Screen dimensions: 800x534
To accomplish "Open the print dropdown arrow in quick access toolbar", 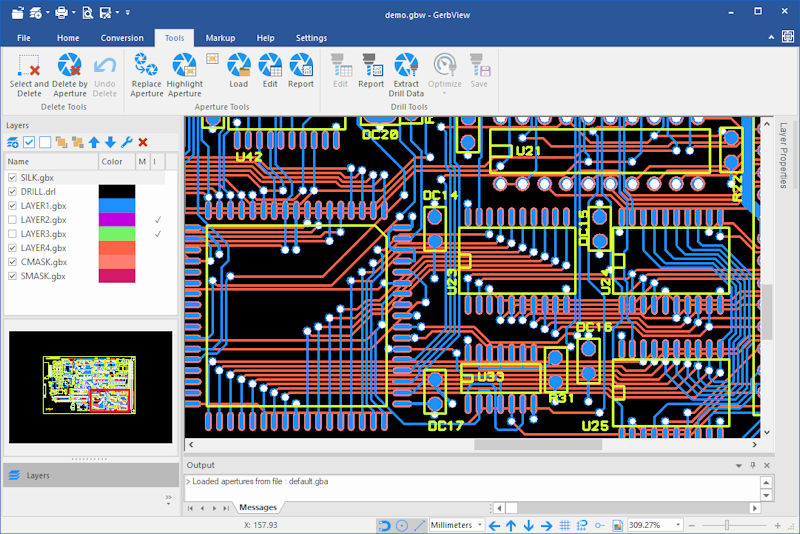I will (x=72, y=13).
